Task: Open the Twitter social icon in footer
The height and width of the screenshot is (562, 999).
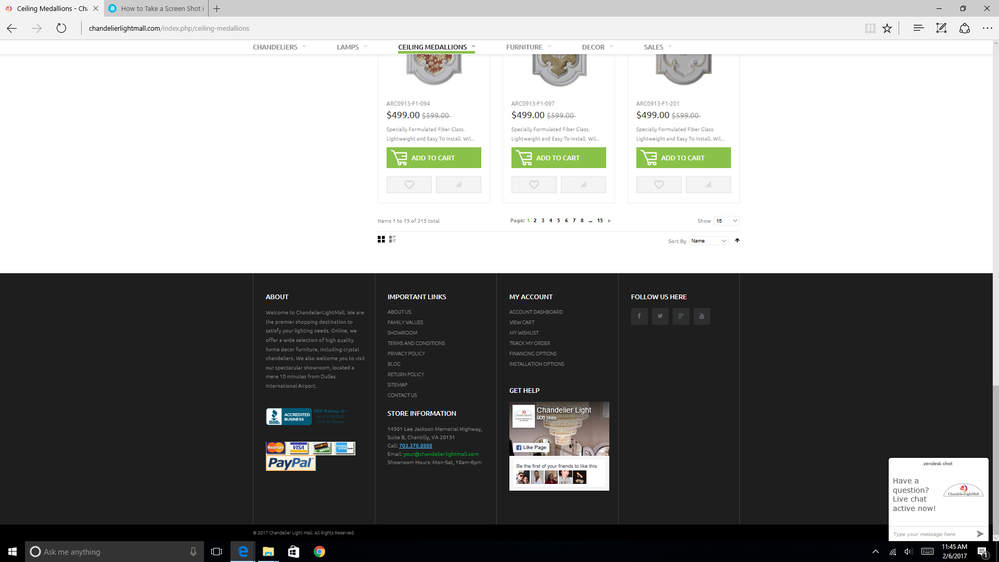Action: tap(660, 317)
